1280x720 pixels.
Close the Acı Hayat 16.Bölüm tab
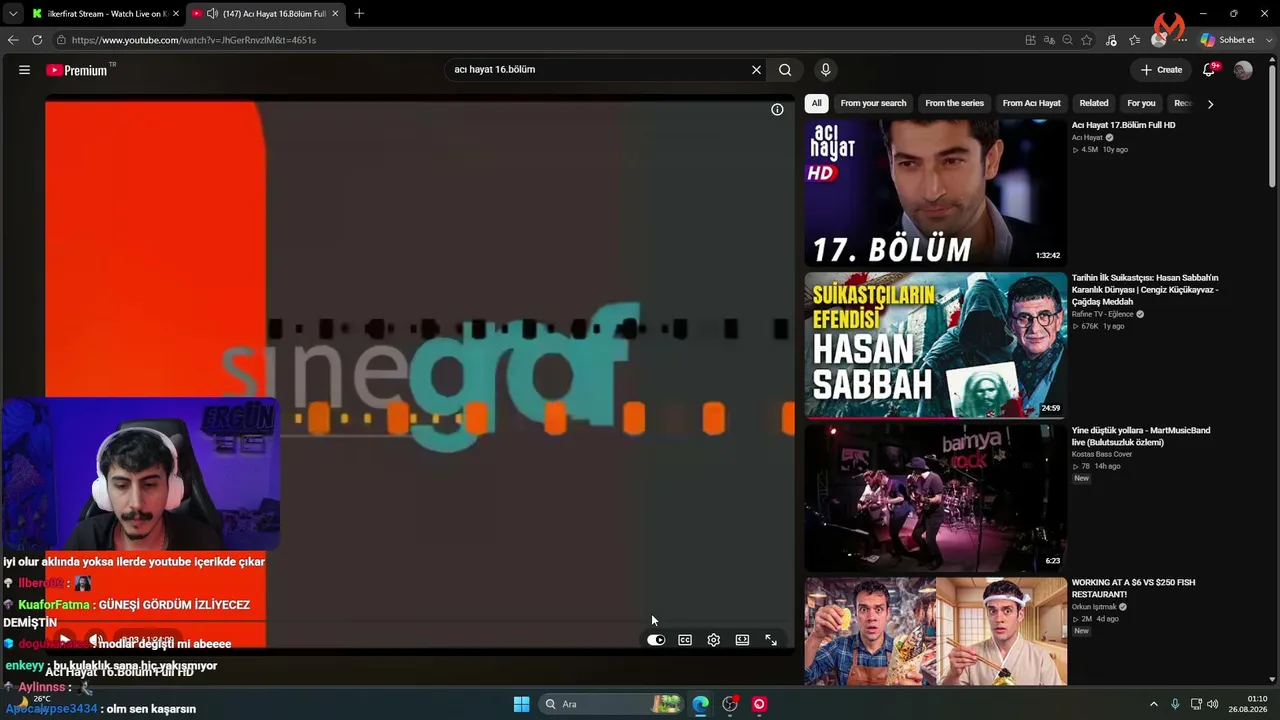click(335, 14)
